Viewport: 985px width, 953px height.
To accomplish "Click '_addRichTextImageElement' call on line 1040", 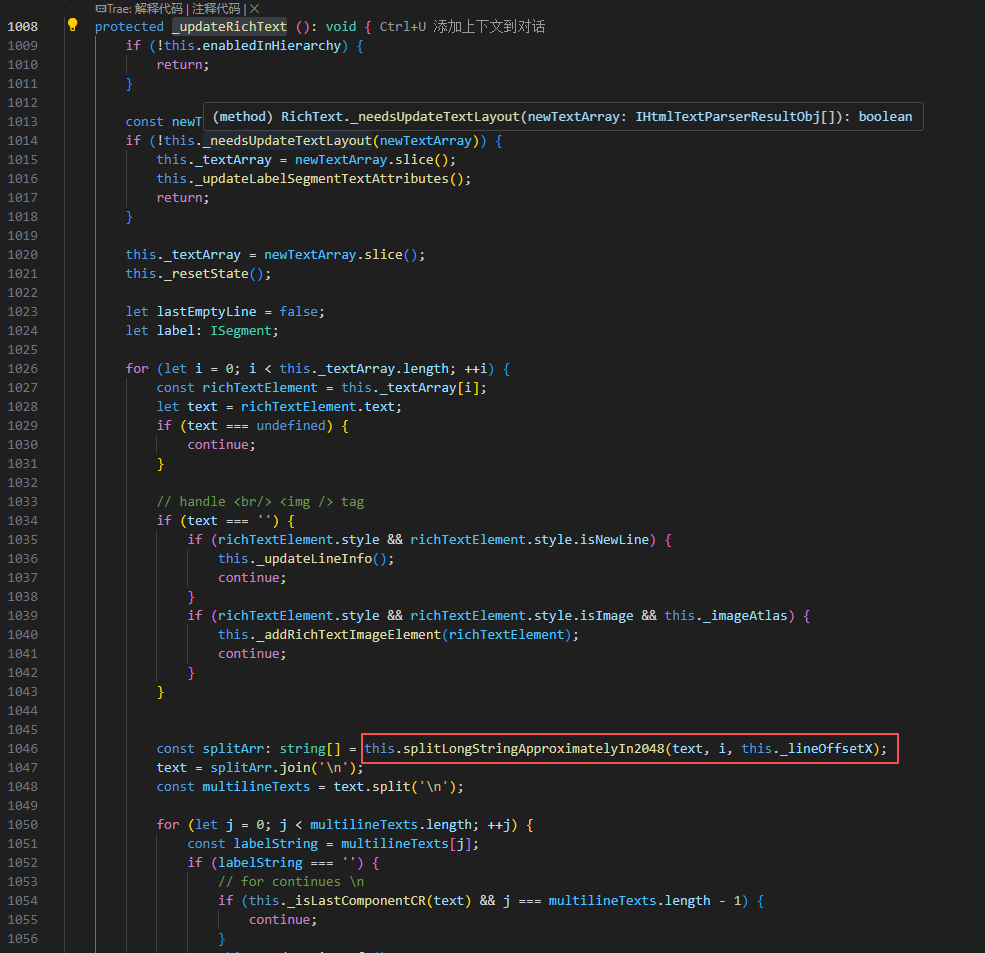I will 349,634.
